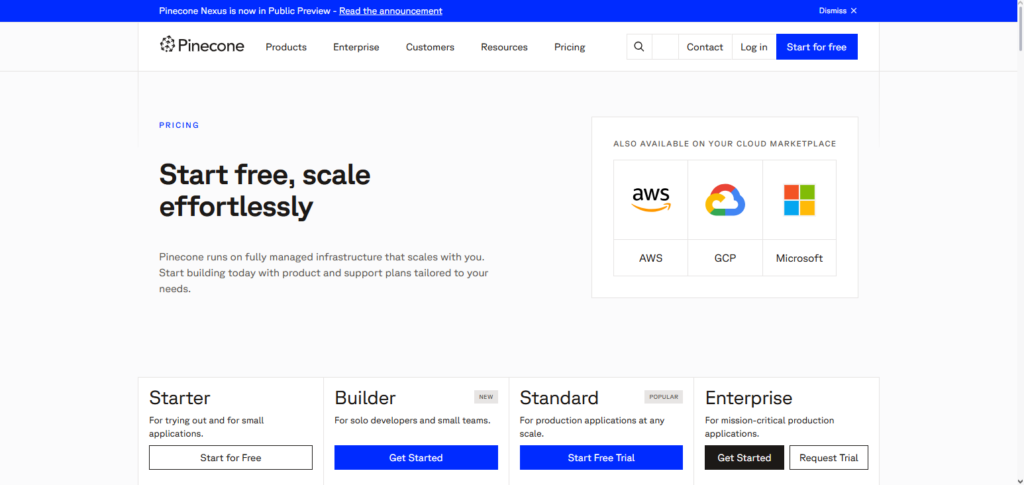Open the Products menu
Viewport: 1024px width, 485px height.
pyautogui.click(x=286, y=47)
